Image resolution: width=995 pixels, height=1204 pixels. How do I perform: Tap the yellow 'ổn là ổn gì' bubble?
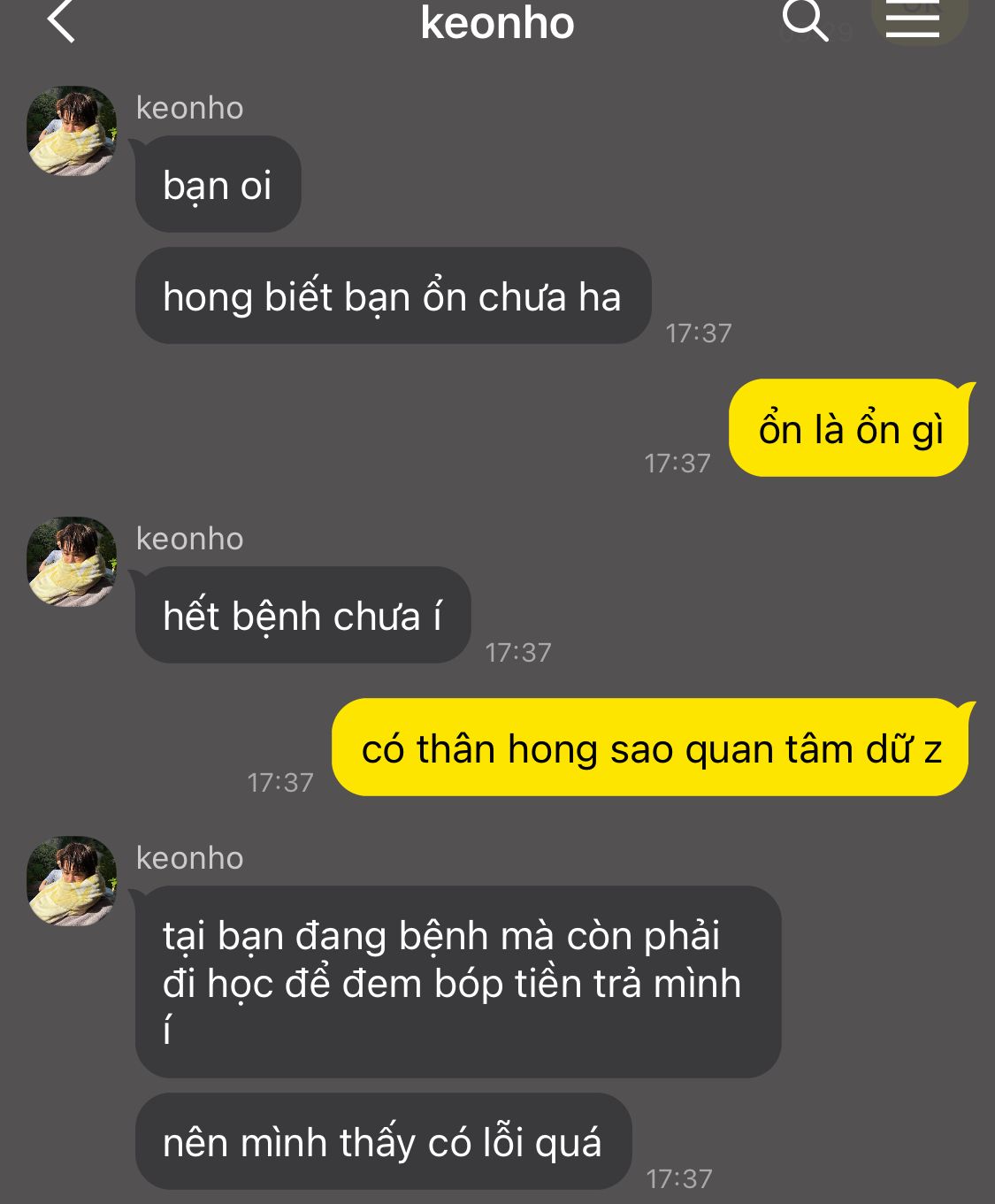click(849, 428)
